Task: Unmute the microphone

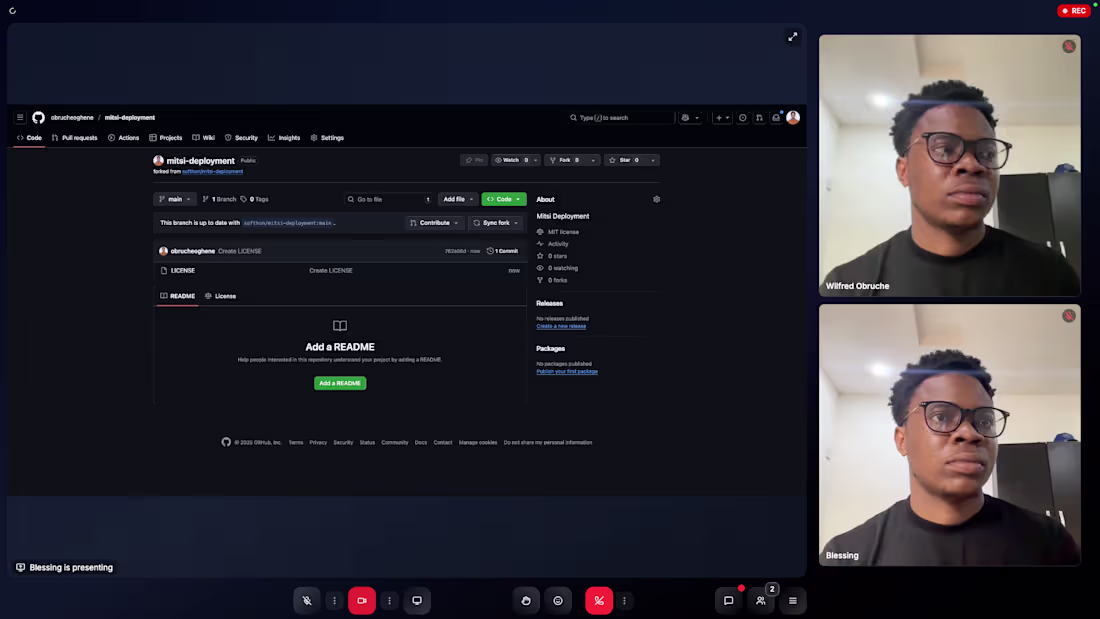Action: coord(307,600)
